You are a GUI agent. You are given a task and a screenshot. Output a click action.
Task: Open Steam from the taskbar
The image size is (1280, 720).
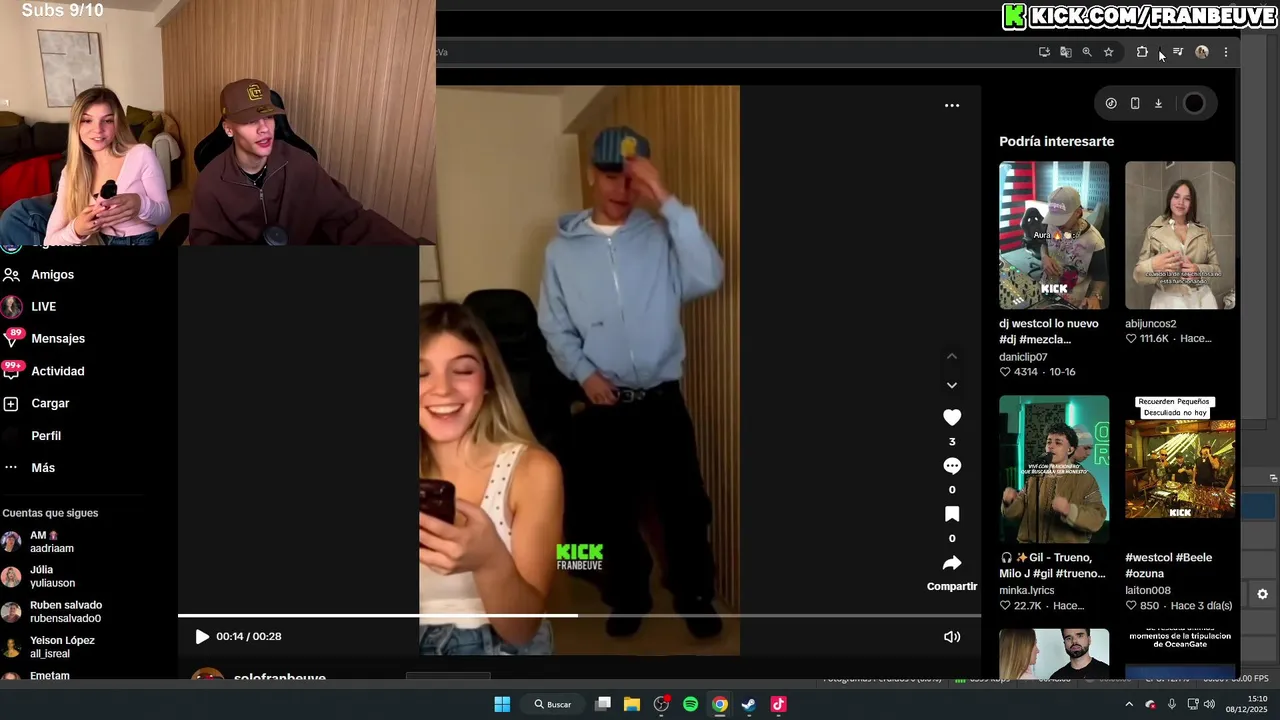click(748, 704)
